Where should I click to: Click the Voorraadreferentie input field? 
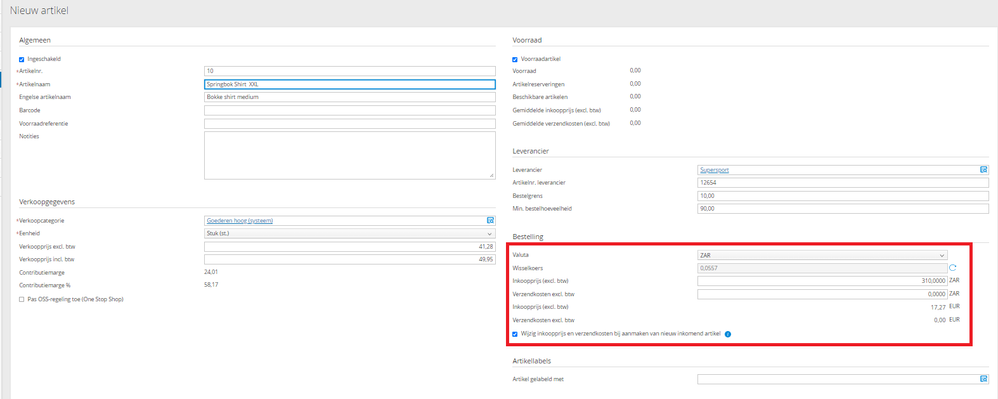click(x=349, y=123)
